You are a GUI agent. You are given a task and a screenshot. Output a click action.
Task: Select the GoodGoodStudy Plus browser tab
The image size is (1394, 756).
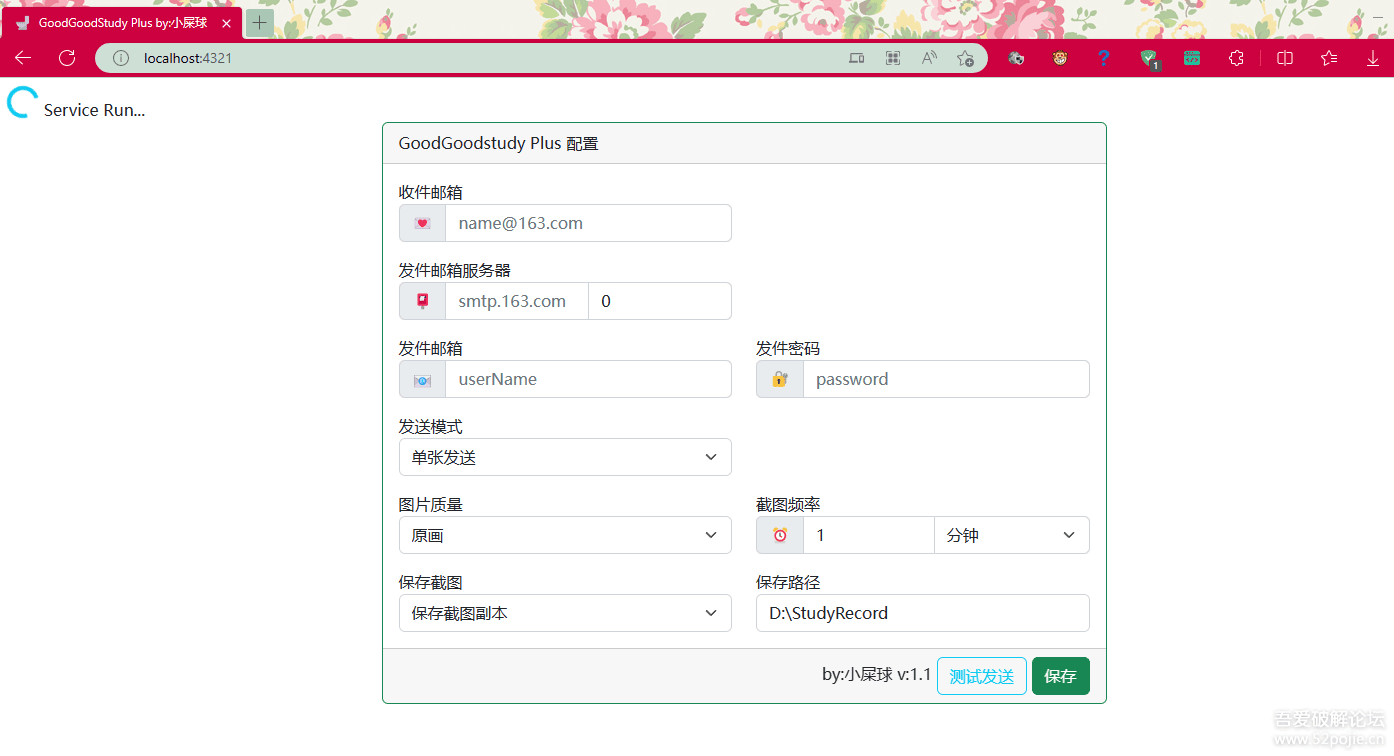(120, 21)
